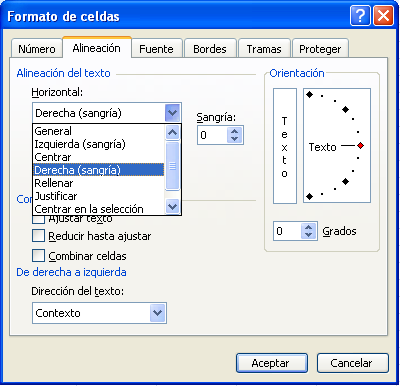This screenshot has width=400, height=386.
Task: Open the Bordes tab
Action: (x=210, y=49)
